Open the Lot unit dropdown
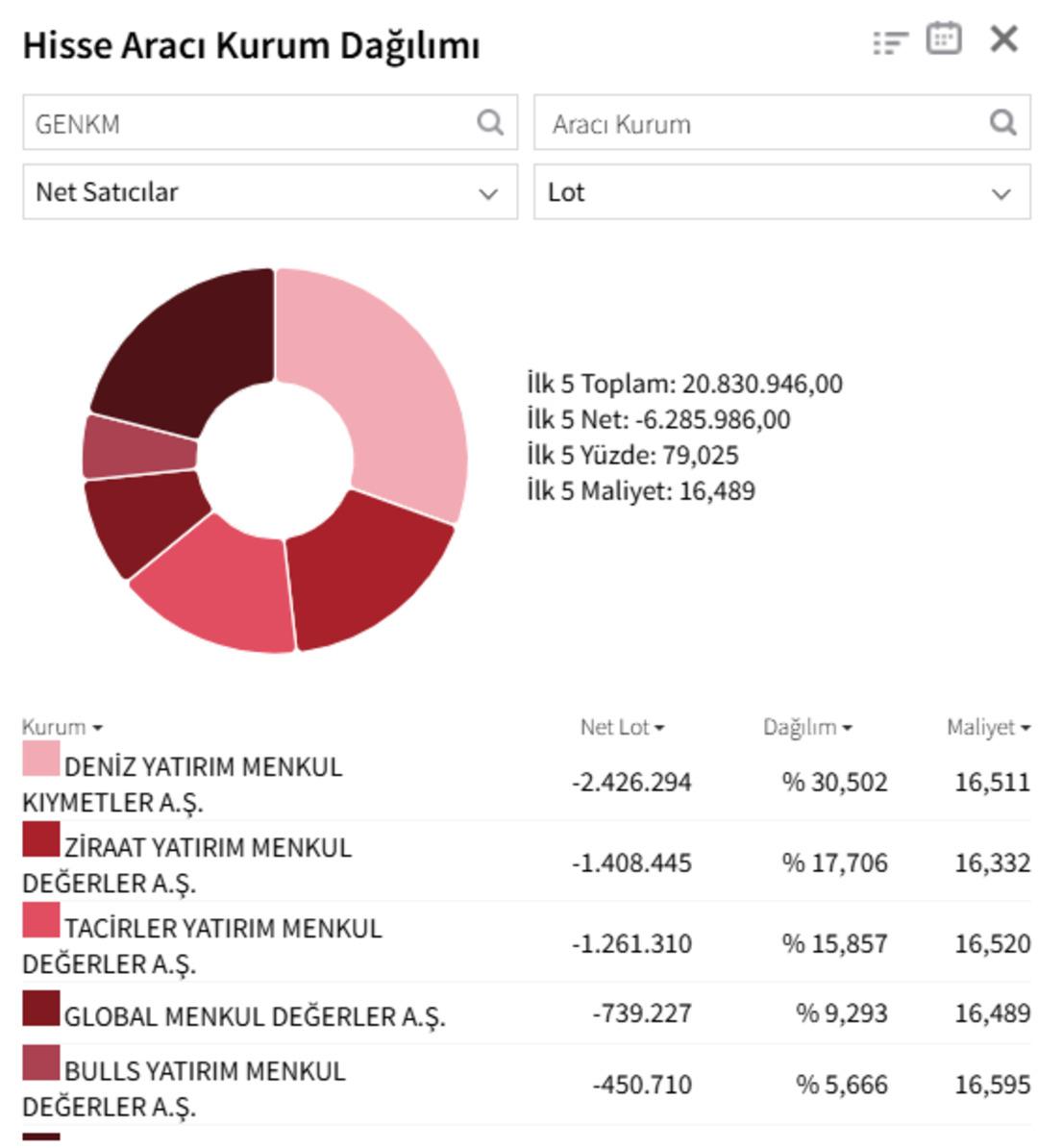 [778, 191]
